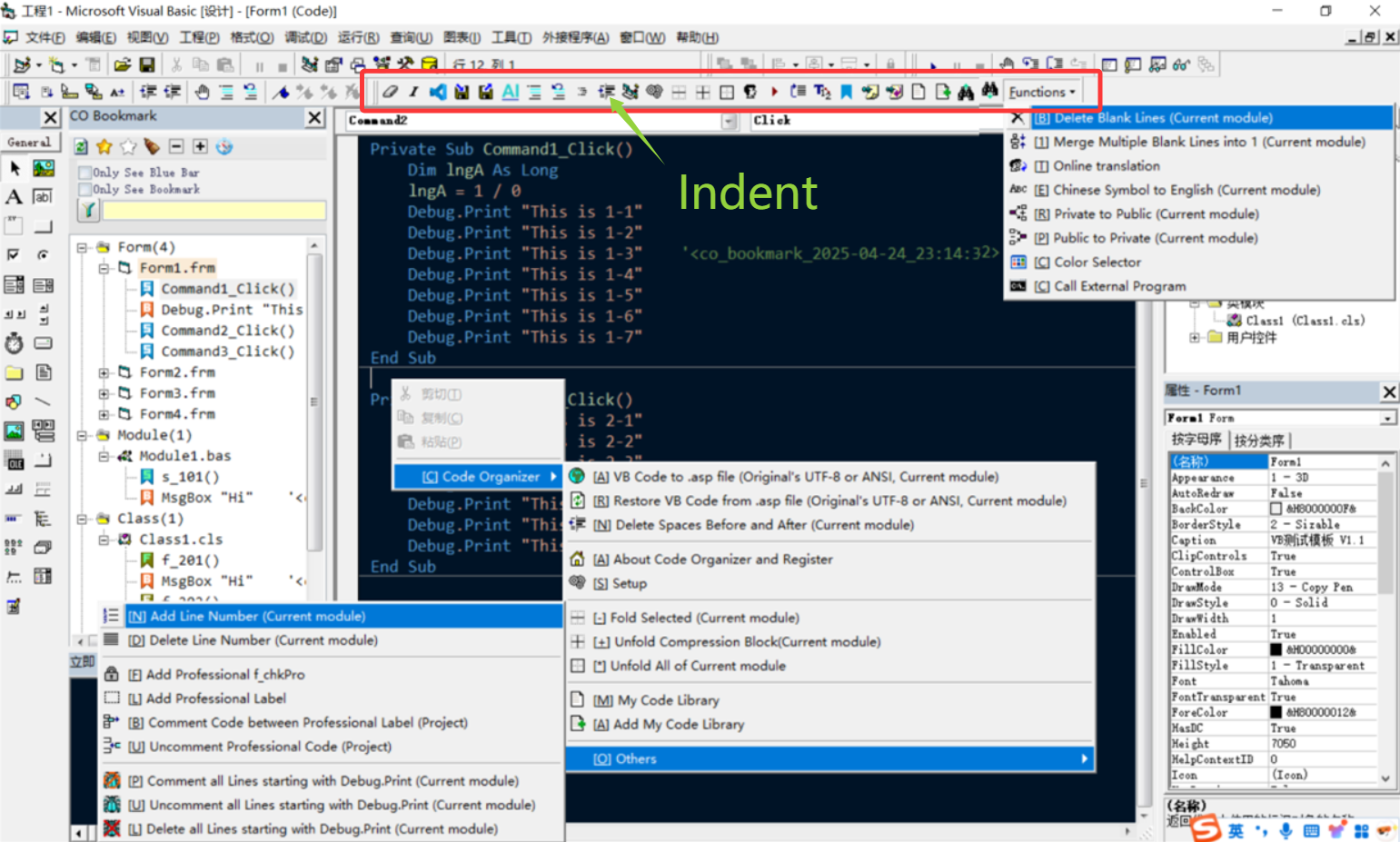The image size is (1400, 842).
Task: Select the PictureBox tool in toolbox
Action: [x=43, y=168]
